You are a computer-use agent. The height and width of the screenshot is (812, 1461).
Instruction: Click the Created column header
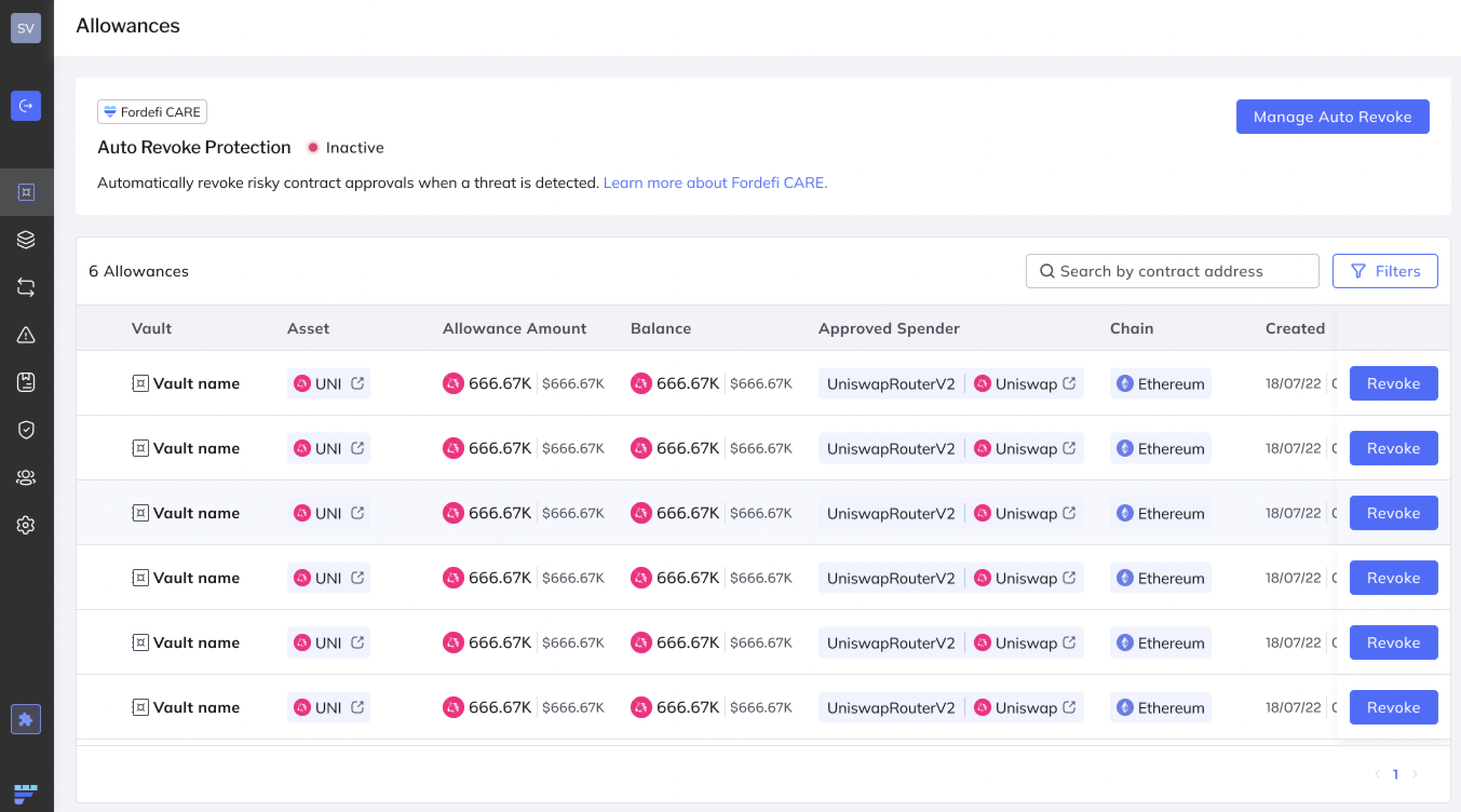(x=1295, y=328)
